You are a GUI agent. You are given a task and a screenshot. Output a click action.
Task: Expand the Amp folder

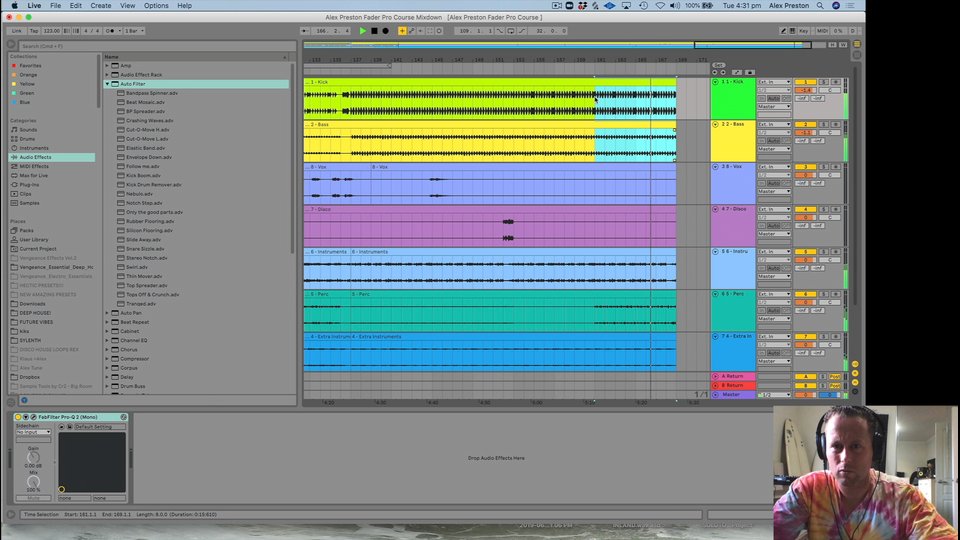tap(107, 66)
